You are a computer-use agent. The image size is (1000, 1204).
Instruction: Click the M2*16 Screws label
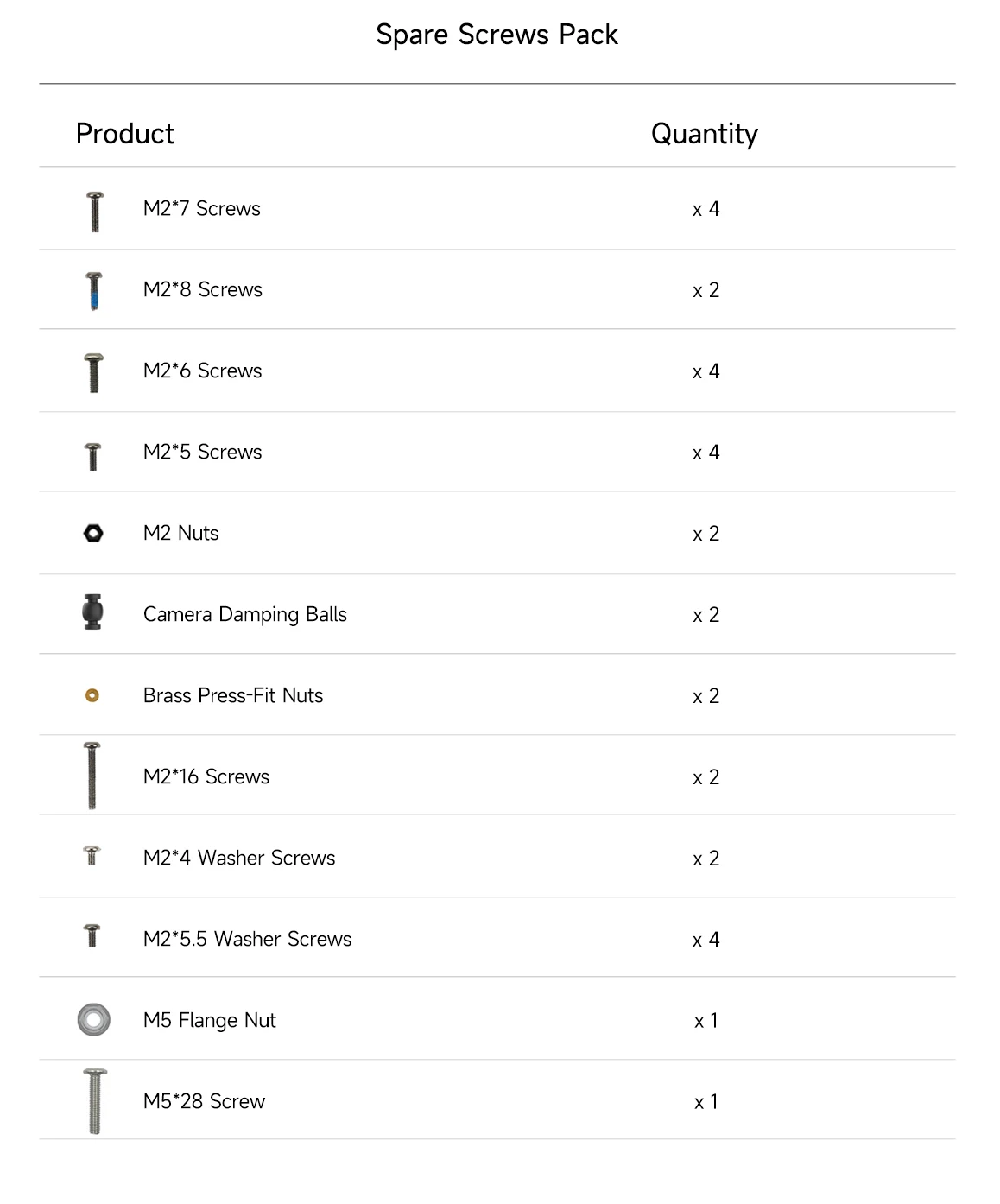(206, 776)
